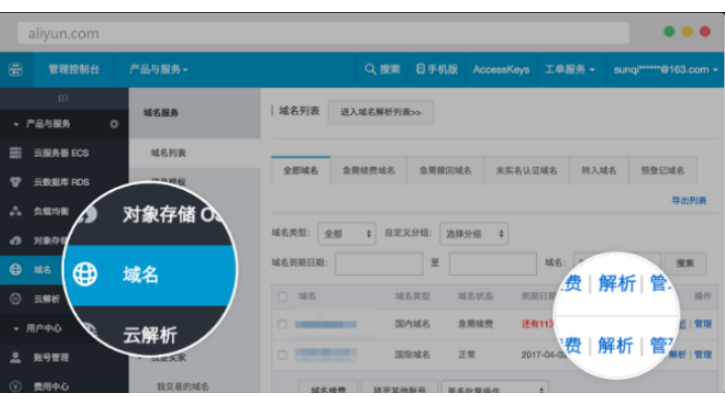Open the sunqi account dropdown
The image size is (725, 396).
(665, 69)
